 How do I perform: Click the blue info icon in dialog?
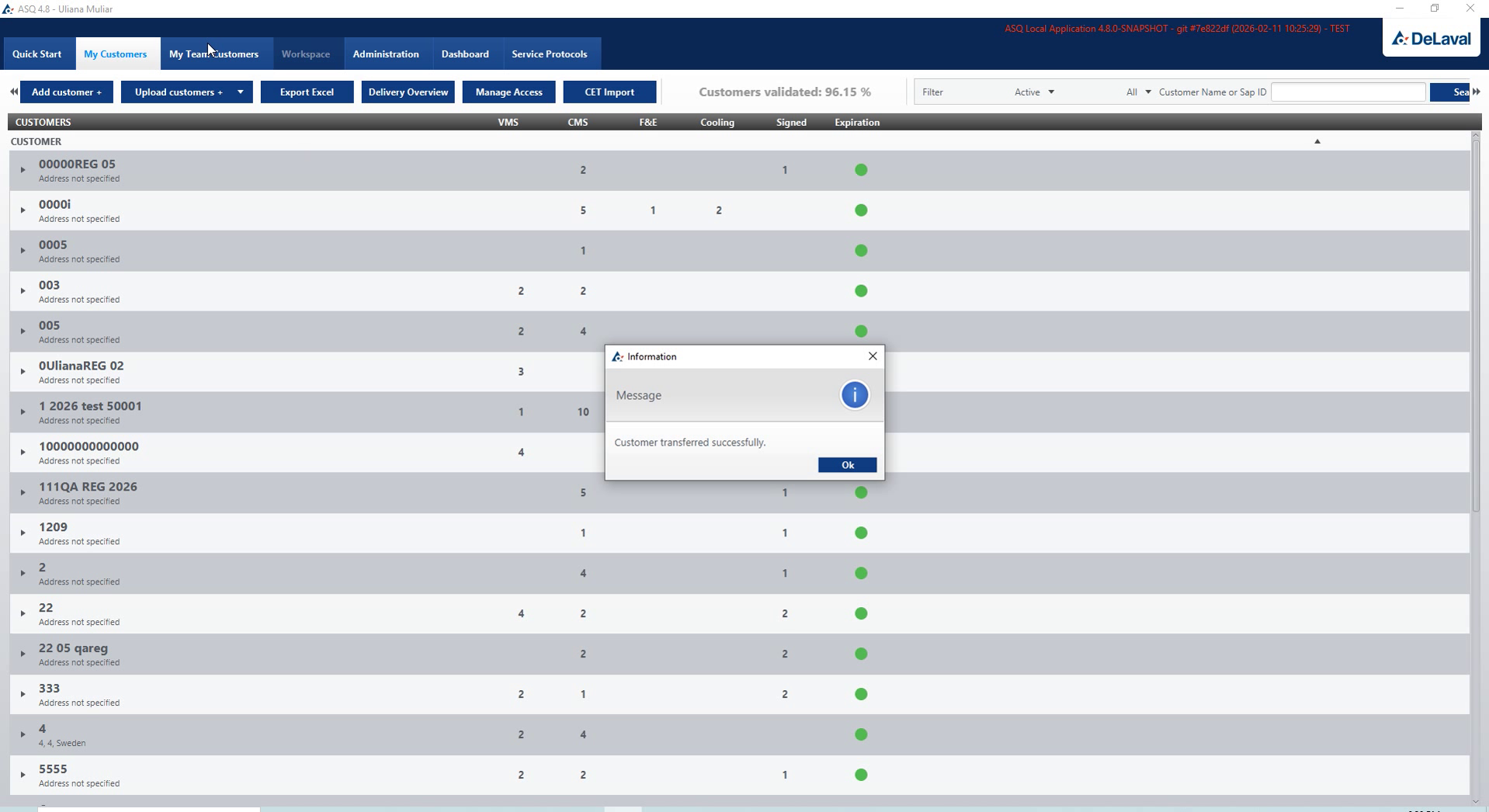tap(854, 395)
